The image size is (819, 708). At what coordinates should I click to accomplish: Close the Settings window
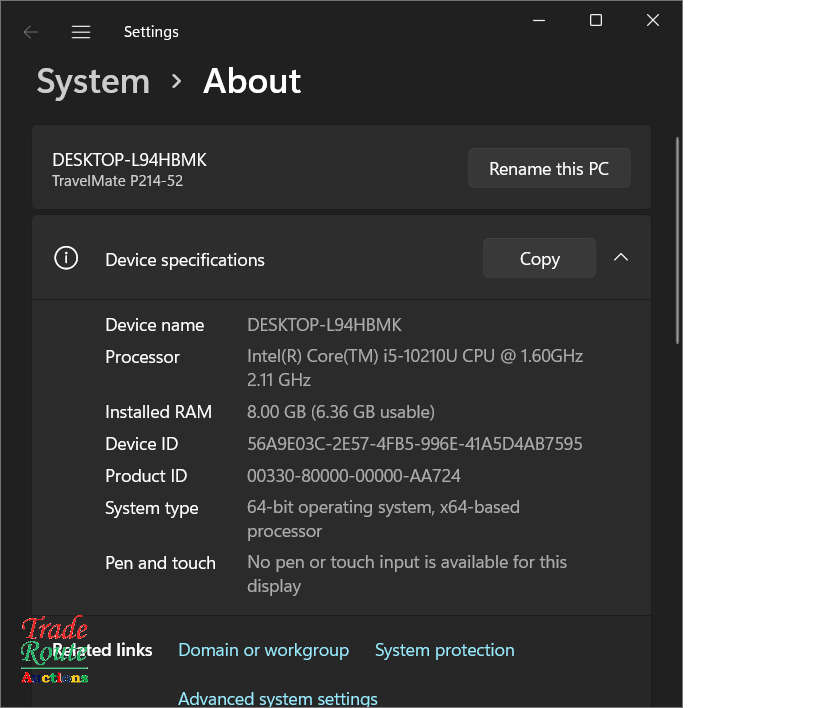[x=653, y=20]
